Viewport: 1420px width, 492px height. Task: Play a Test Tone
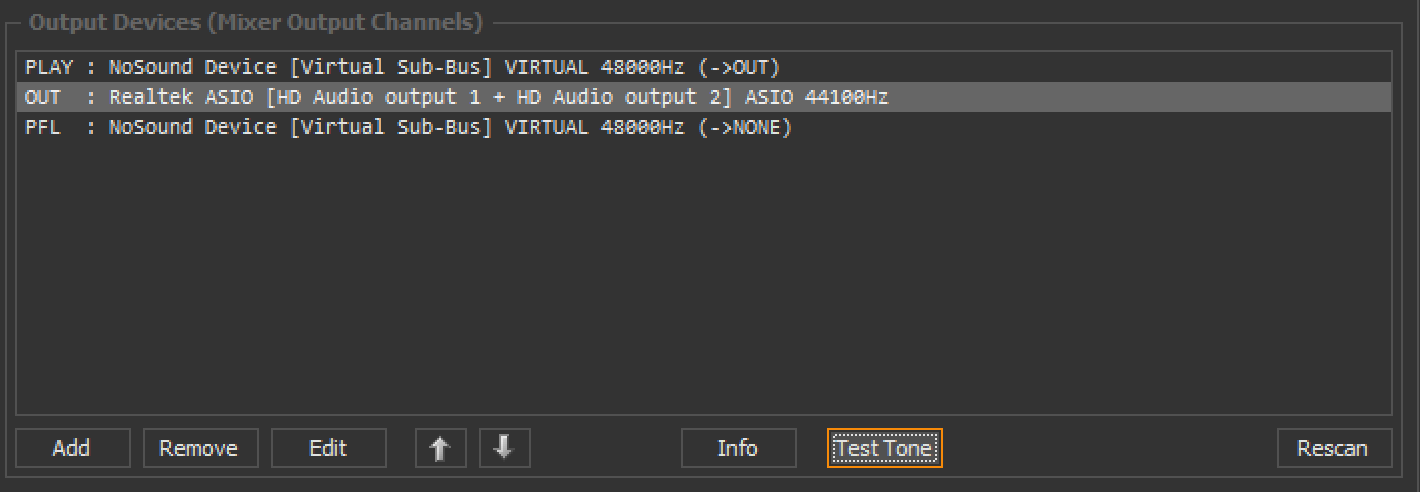point(885,448)
